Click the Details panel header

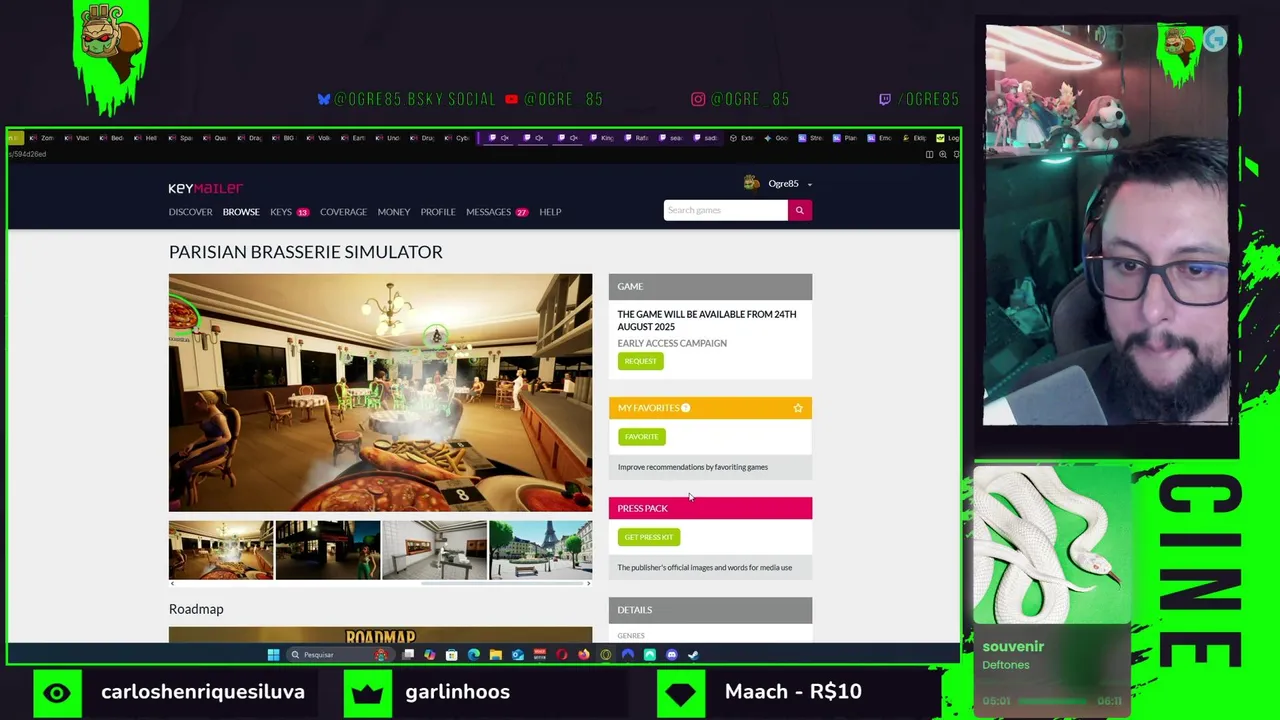[x=710, y=610]
